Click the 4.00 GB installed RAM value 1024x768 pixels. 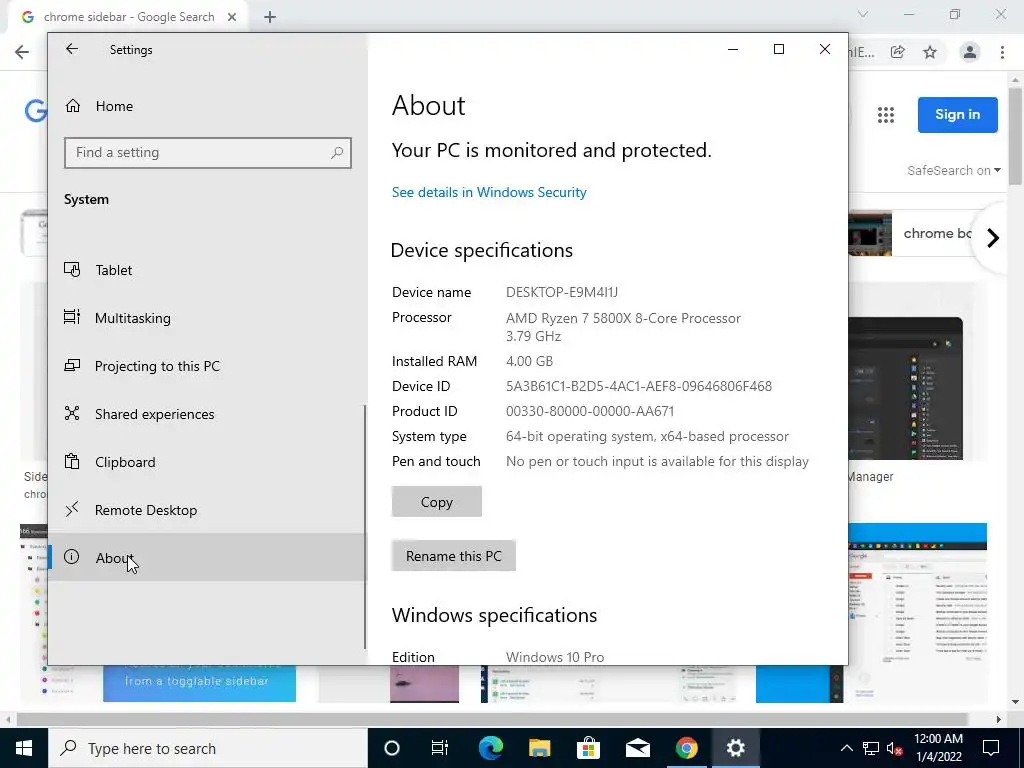(x=529, y=361)
